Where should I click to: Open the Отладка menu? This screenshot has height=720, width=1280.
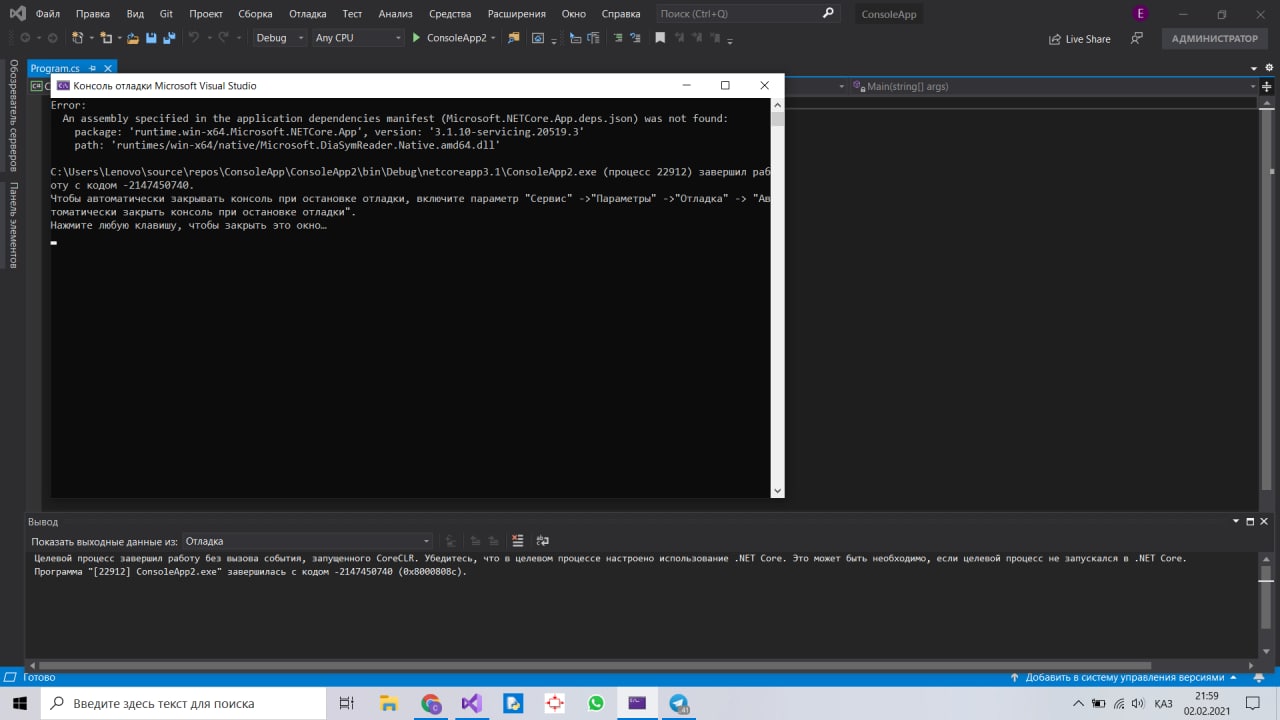point(308,14)
